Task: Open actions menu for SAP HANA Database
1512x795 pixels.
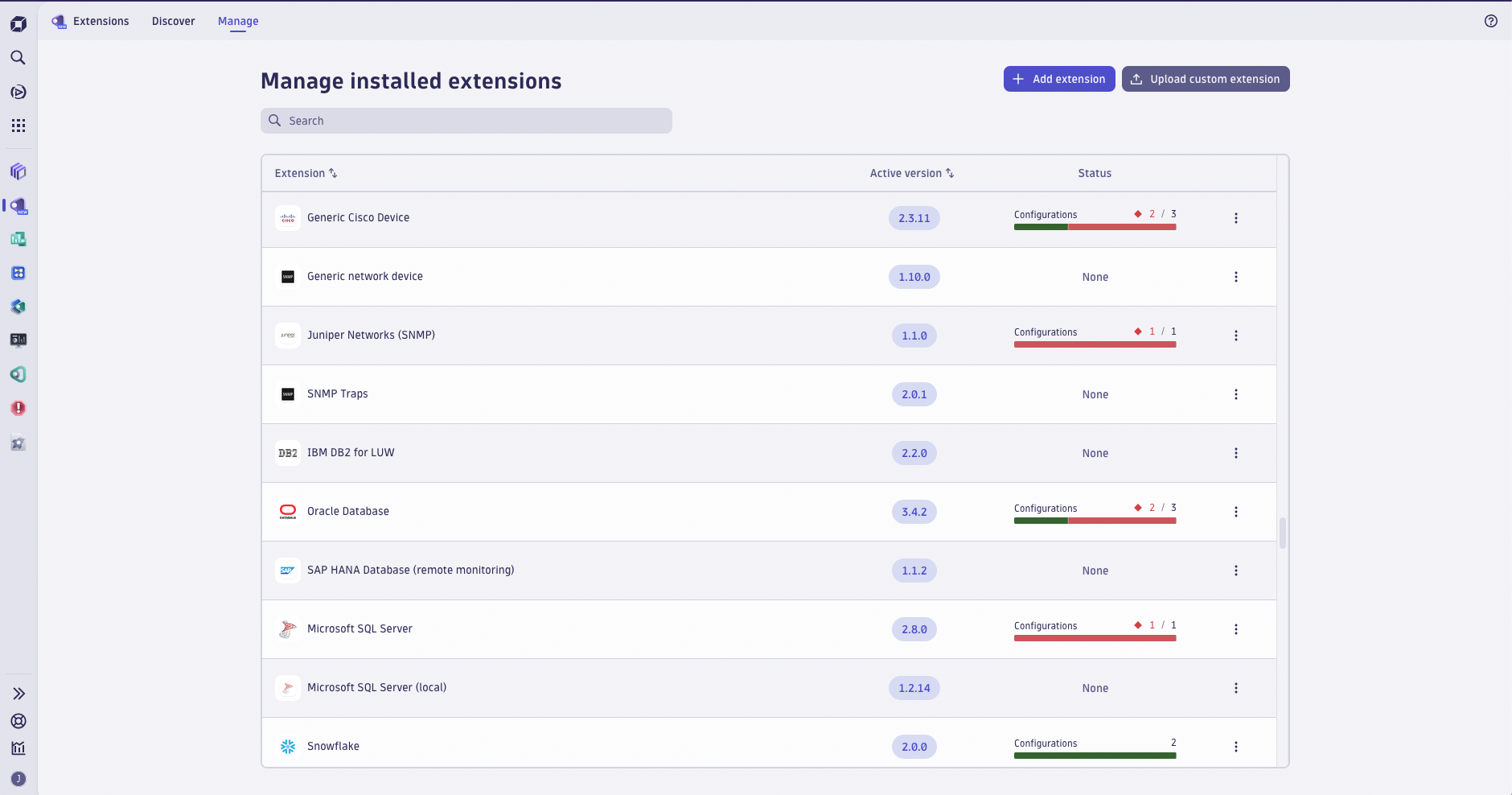Action: (x=1236, y=571)
